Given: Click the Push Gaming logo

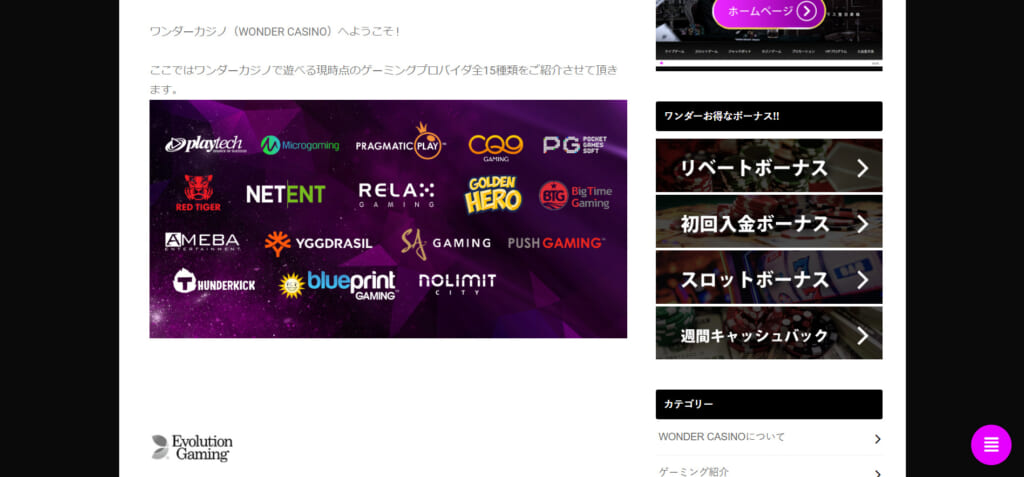Looking at the screenshot, I should 556,243.
